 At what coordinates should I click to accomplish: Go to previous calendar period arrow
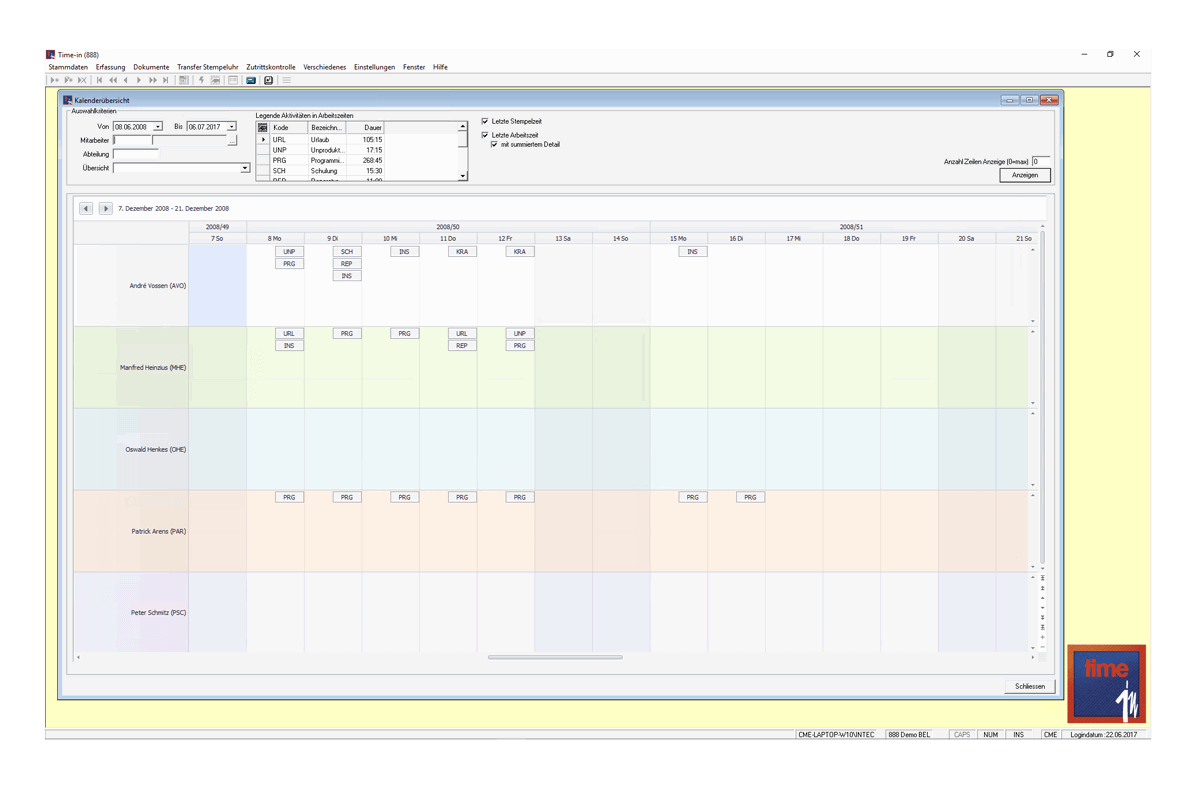[86, 208]
